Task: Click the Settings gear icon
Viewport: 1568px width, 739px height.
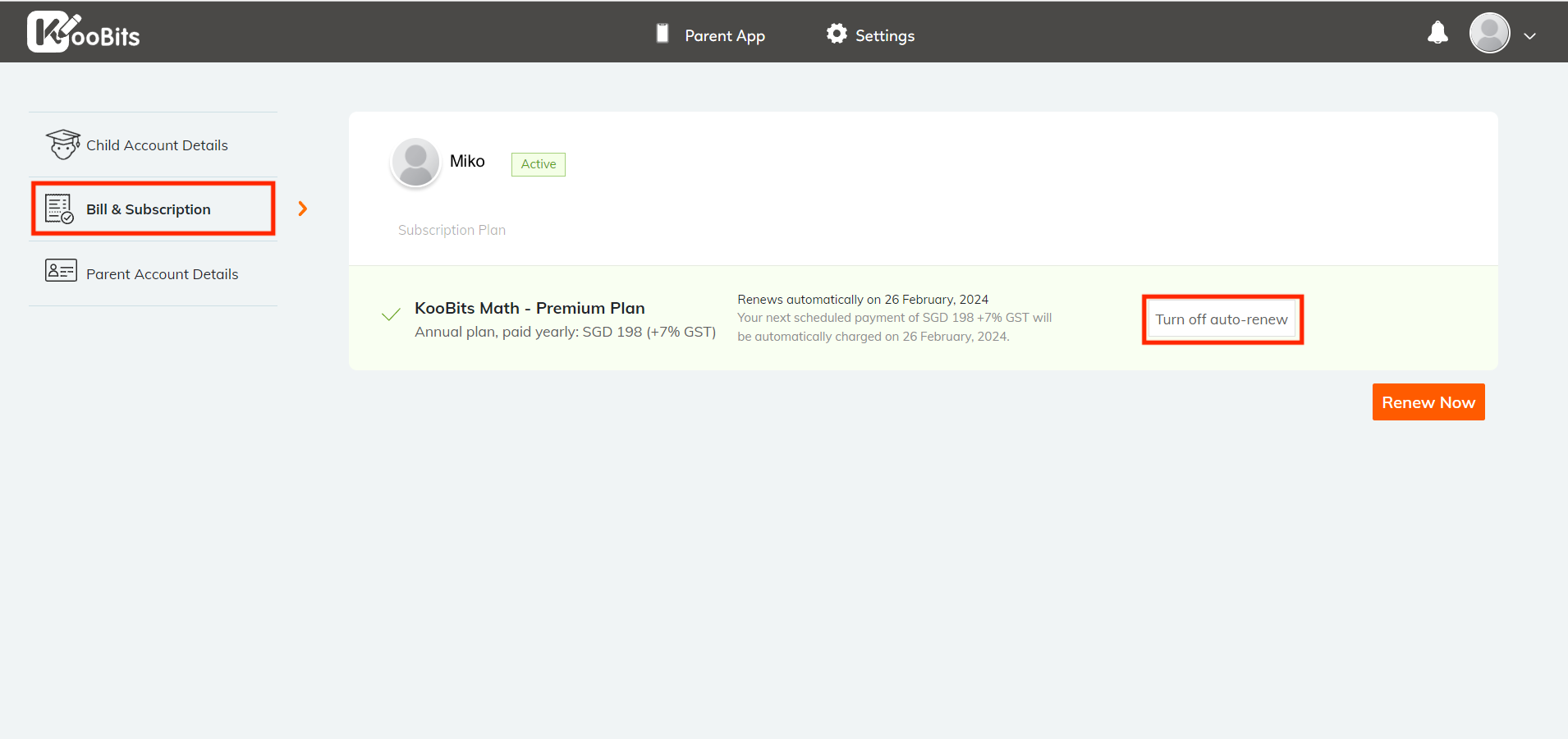Action: [x=837, y=34]
